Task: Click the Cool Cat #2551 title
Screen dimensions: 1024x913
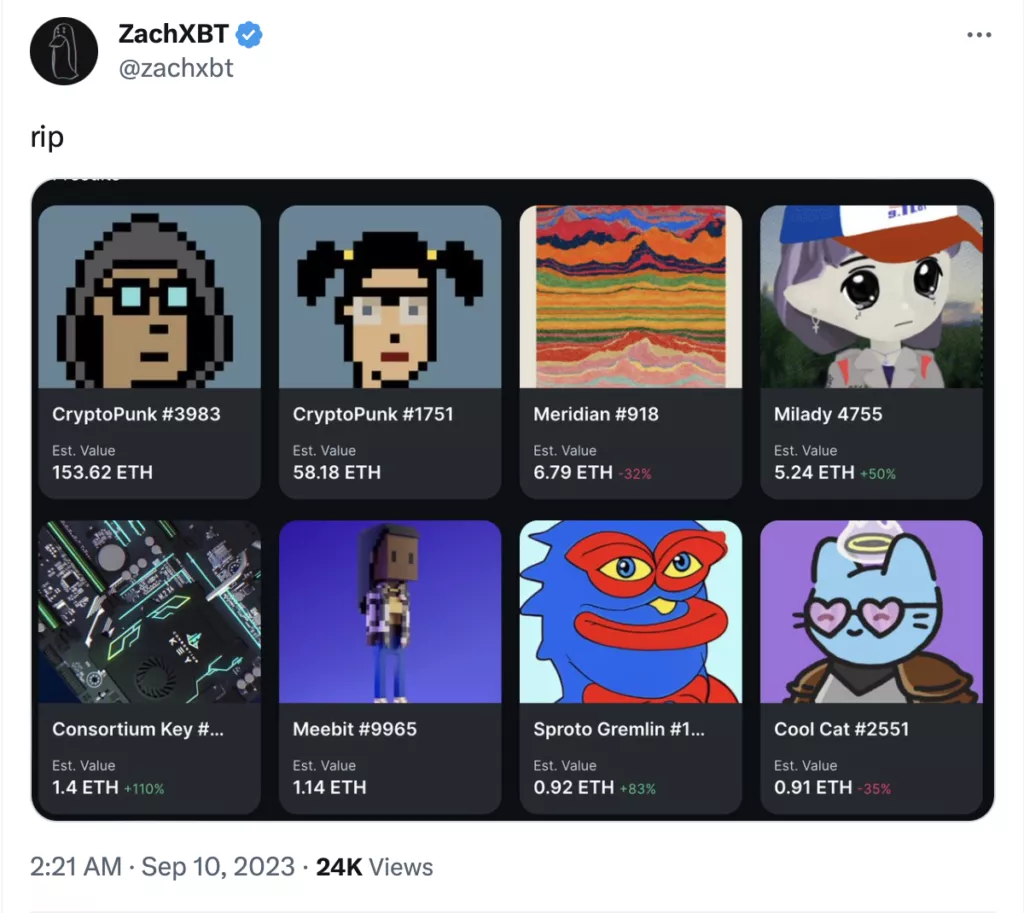Action: pos(841,729)
